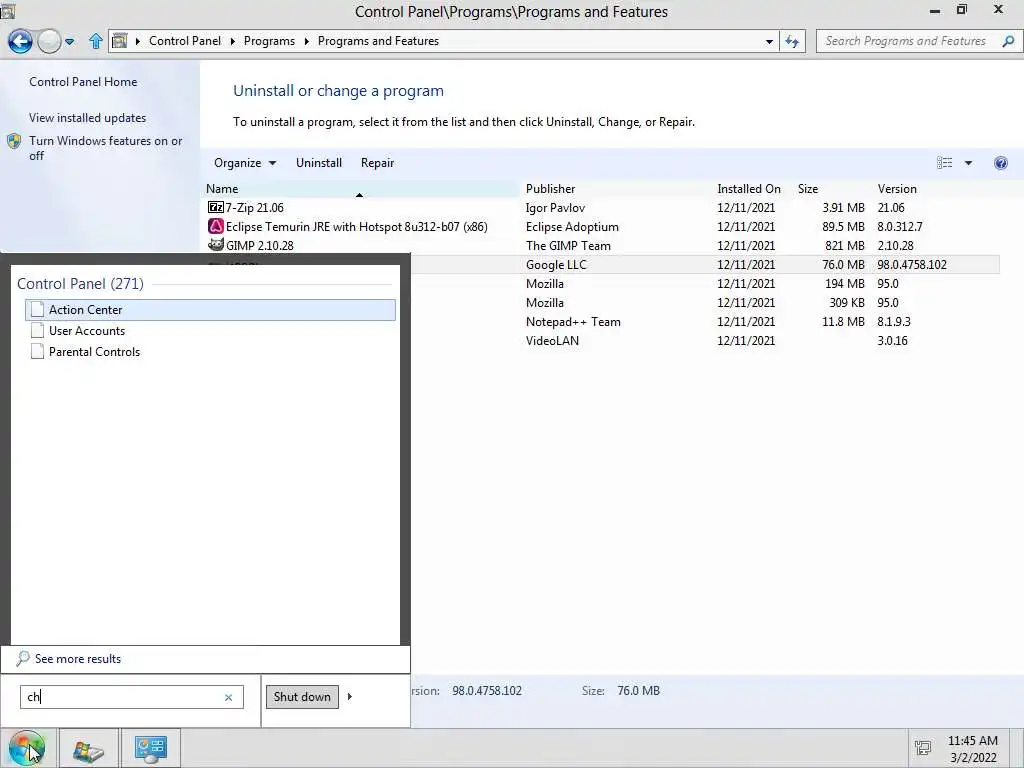Select the GIMP 2.10.28 entry
This screenshot has width=1024, height=768.
pos(601,246)
